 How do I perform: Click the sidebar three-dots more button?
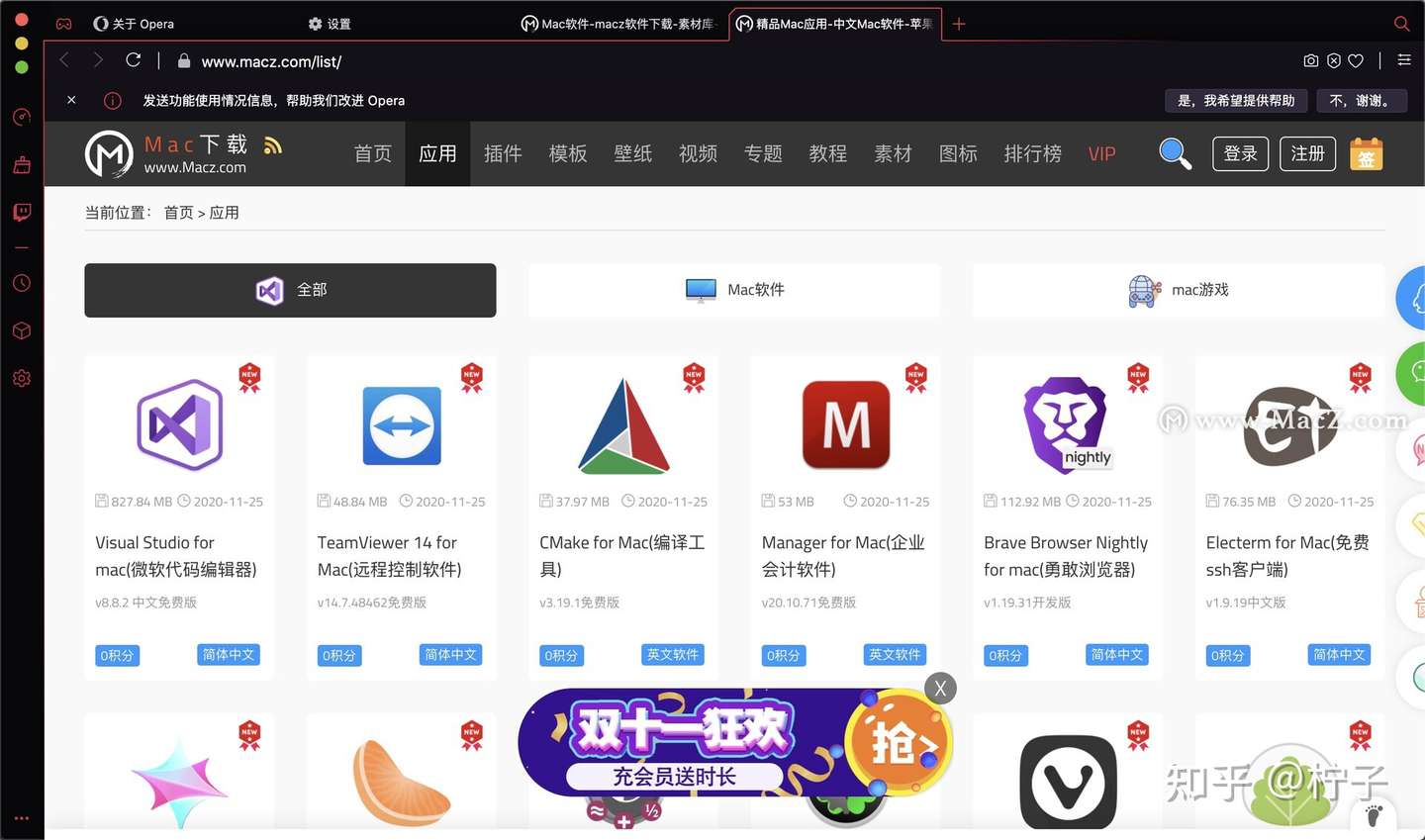[22, 818]
